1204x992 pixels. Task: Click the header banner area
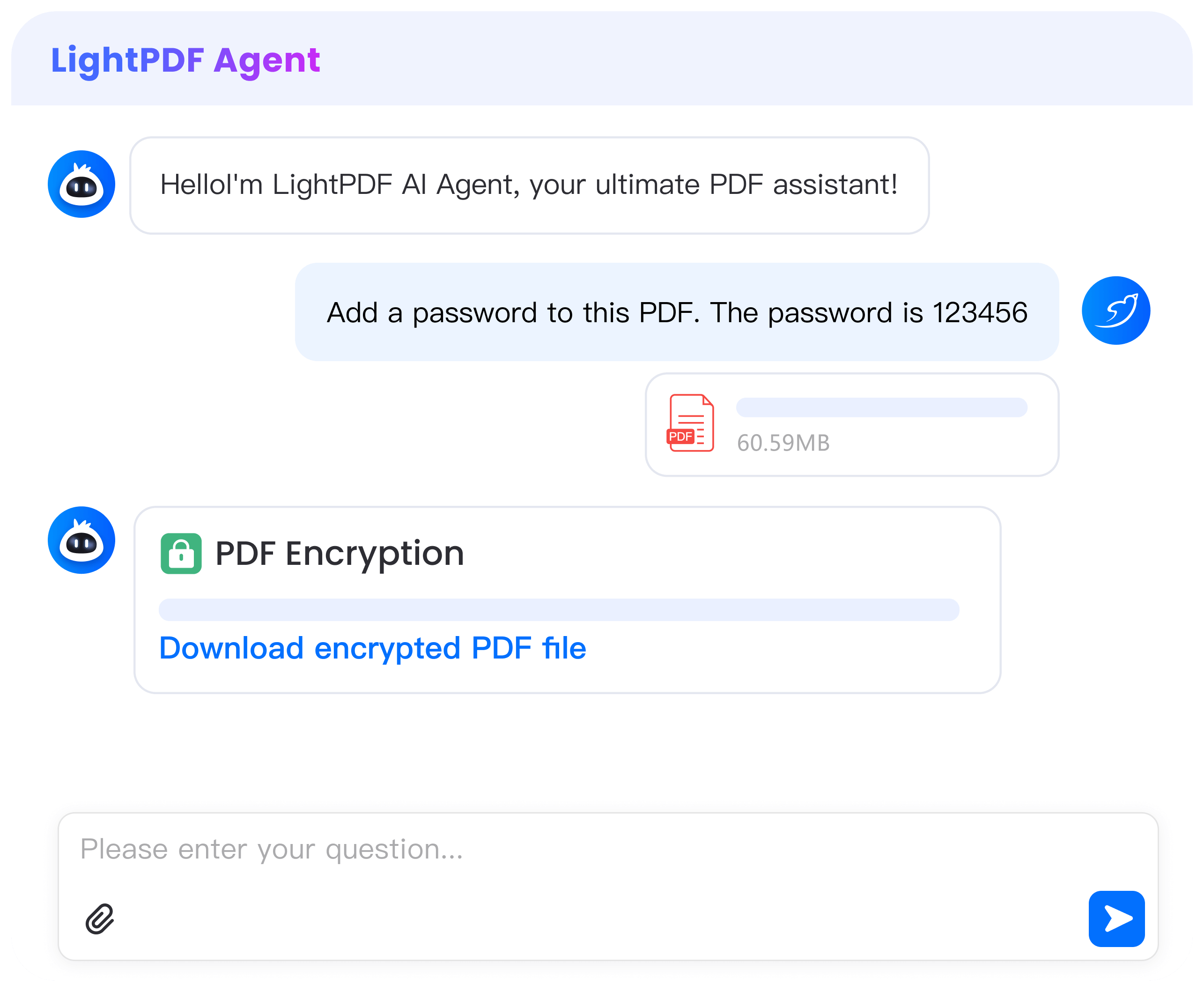tap(602, 58)
